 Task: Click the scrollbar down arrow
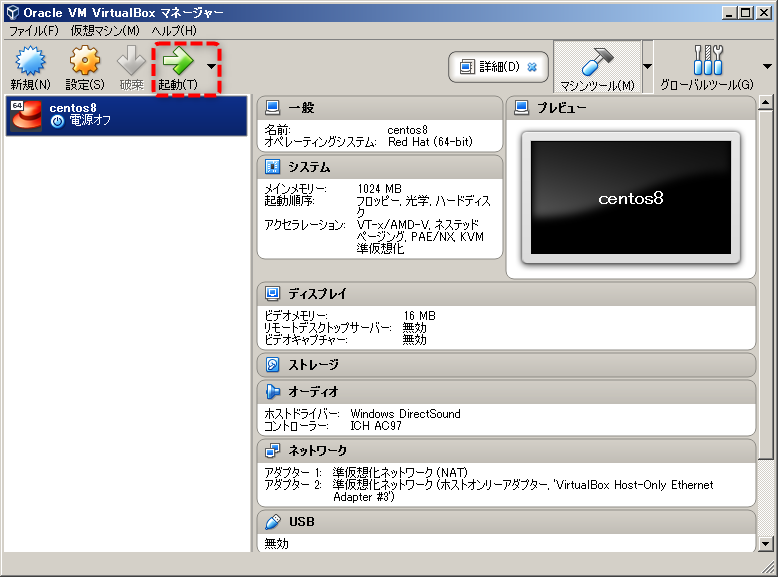(765, 544)
